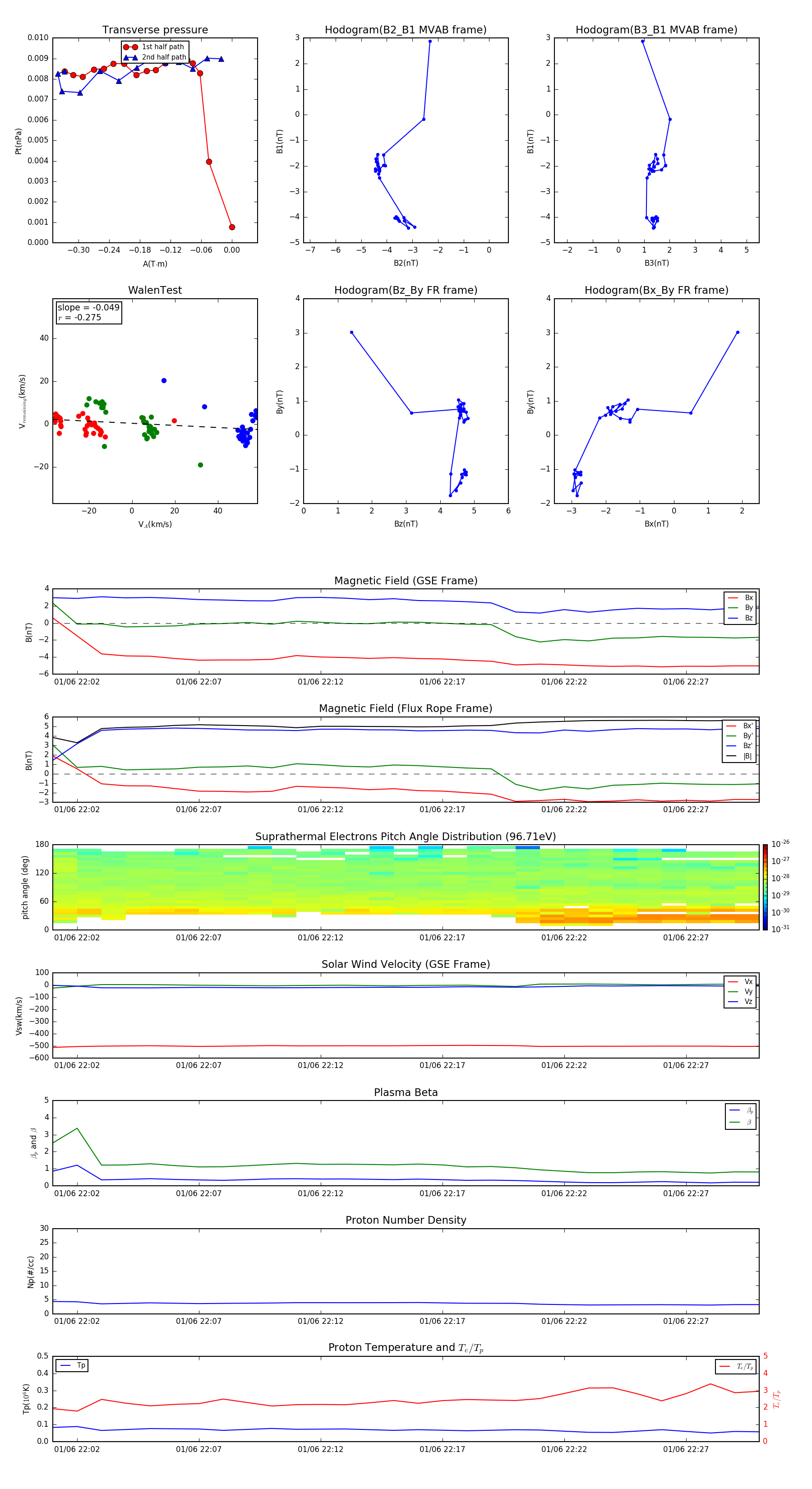
Task: Click the Bx' entry in Flux Rope legend
Action: coord(740,726)
